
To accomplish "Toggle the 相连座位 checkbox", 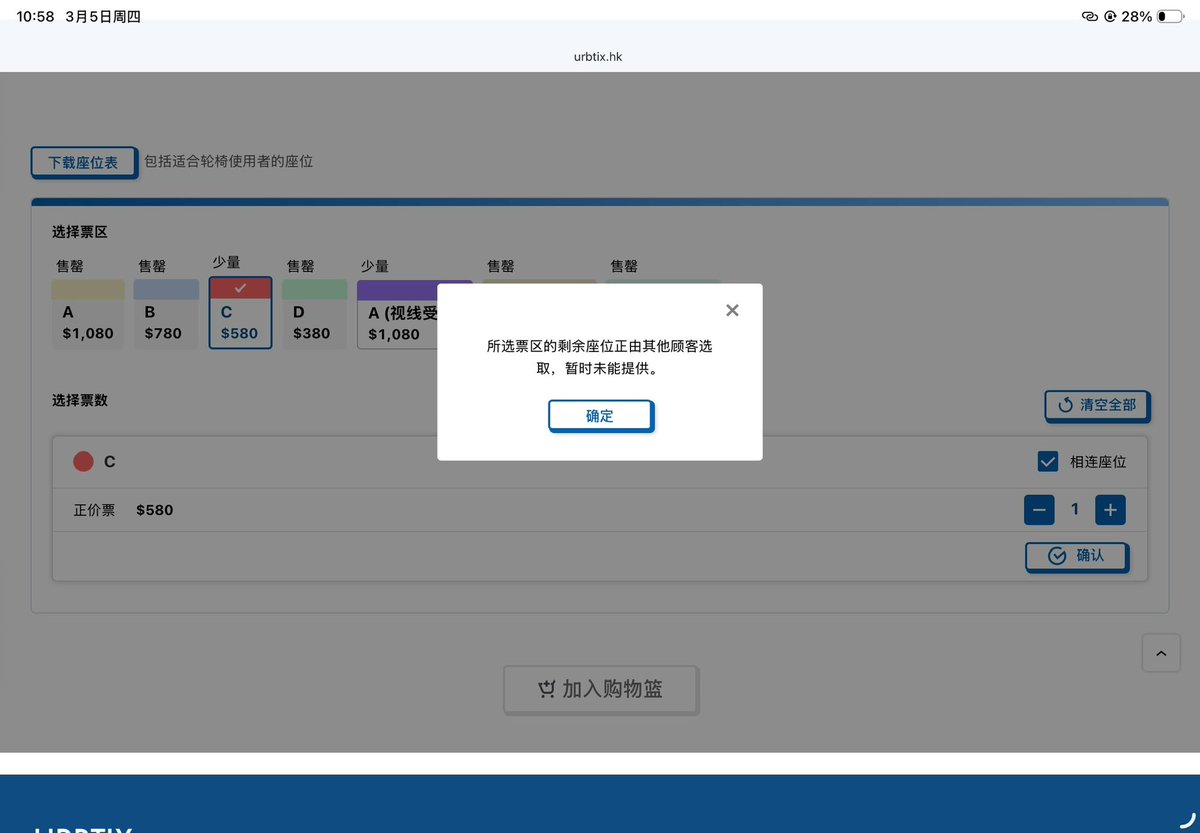I will tap(1048, 462).
